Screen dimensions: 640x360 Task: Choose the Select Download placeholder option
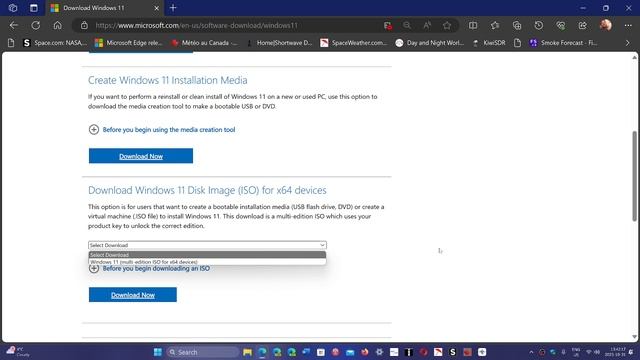pos(207,255)
